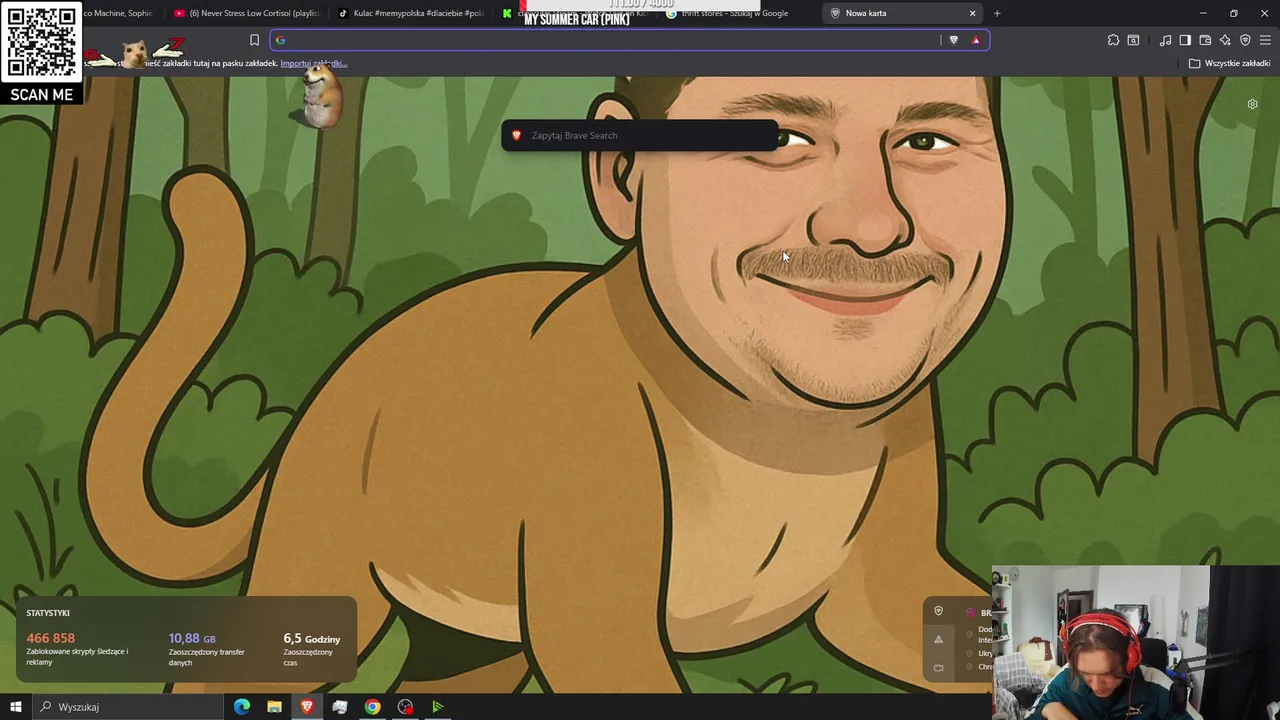Open the Extensions puzzle icon
Screen dimensions: 1280x720
click(1113, 40)
